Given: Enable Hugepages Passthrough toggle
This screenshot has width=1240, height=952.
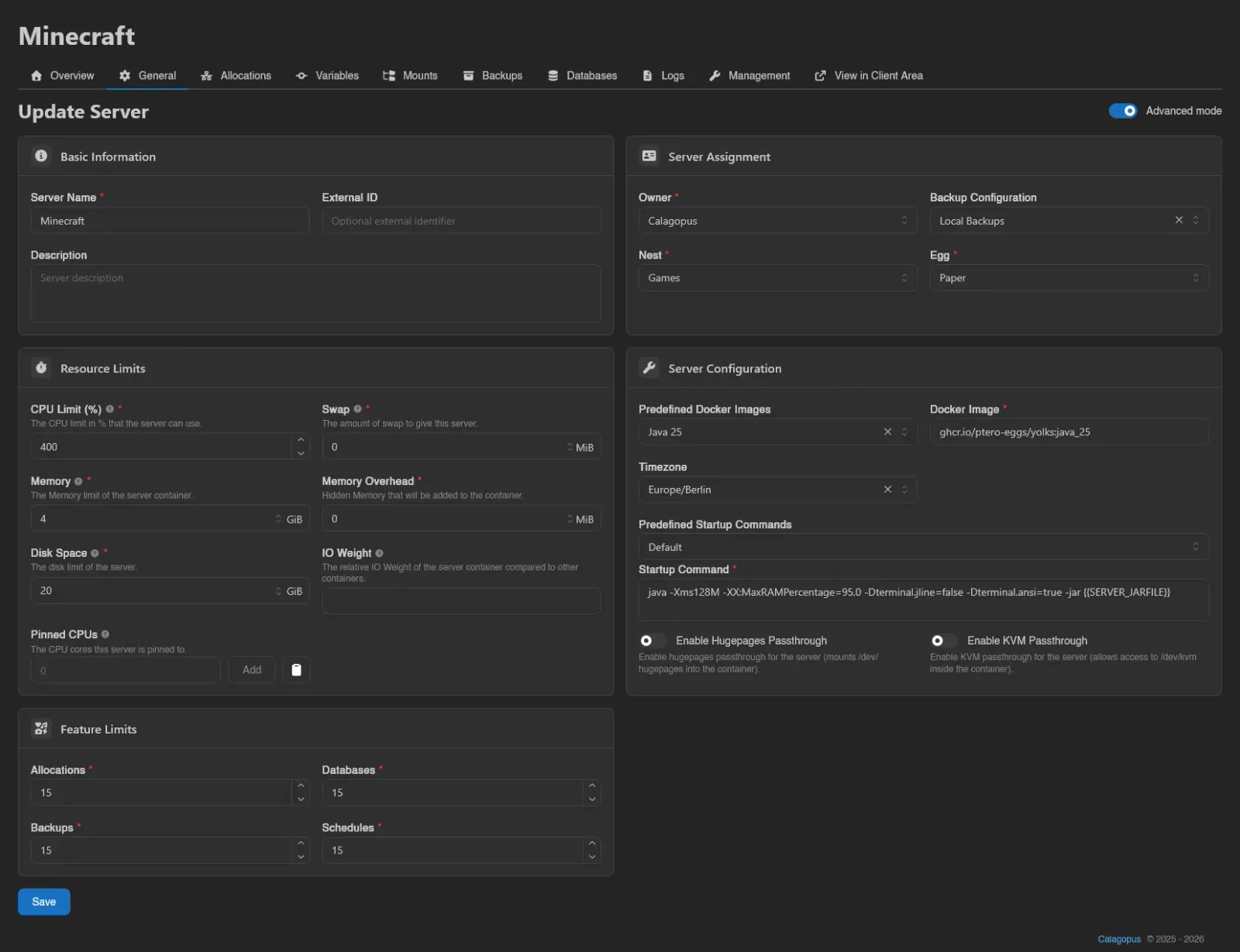Looking at the screenshot, I should click(x=653, y=641).
